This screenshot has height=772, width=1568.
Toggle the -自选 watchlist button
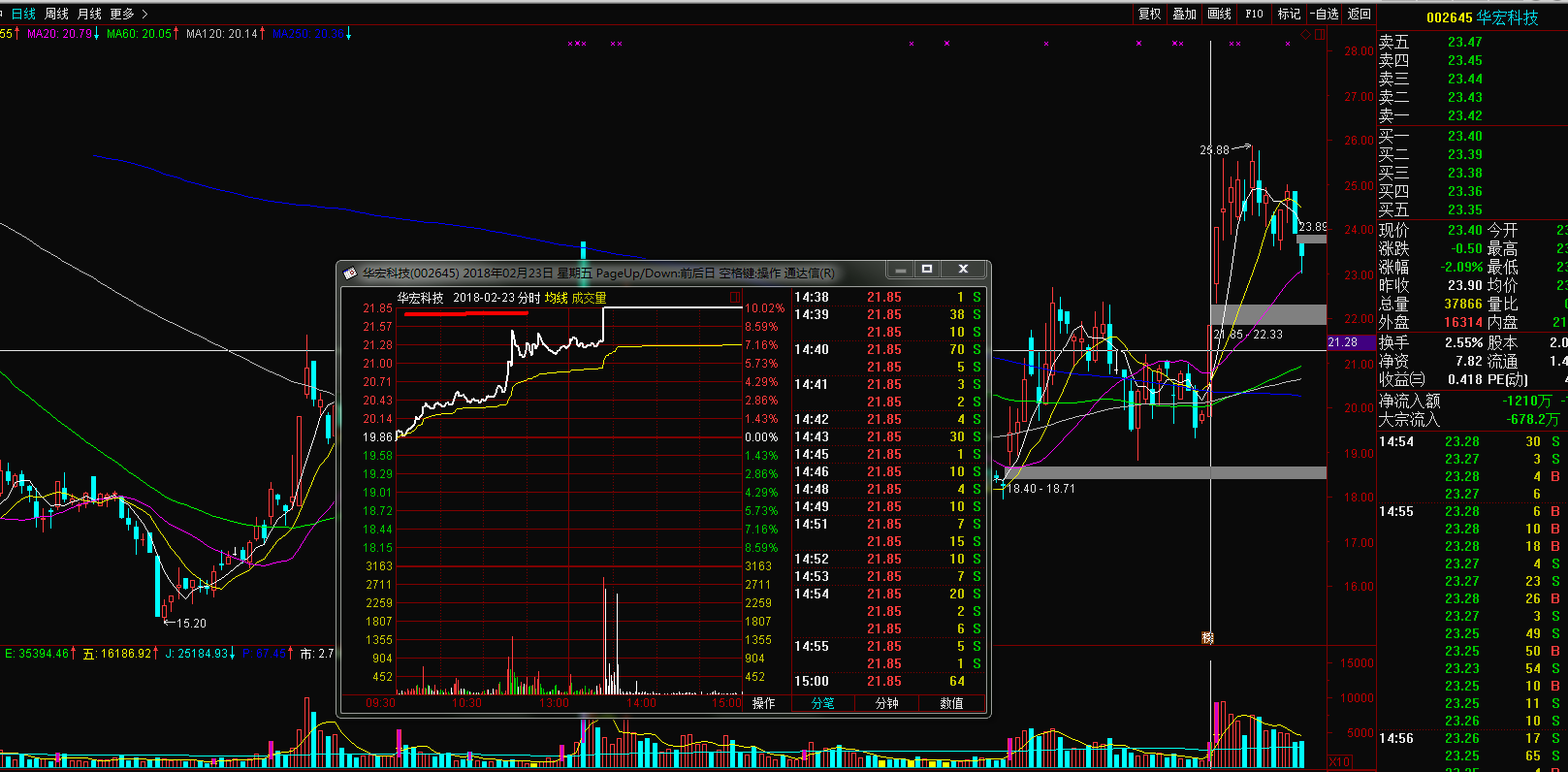(x=1324, y=14)
